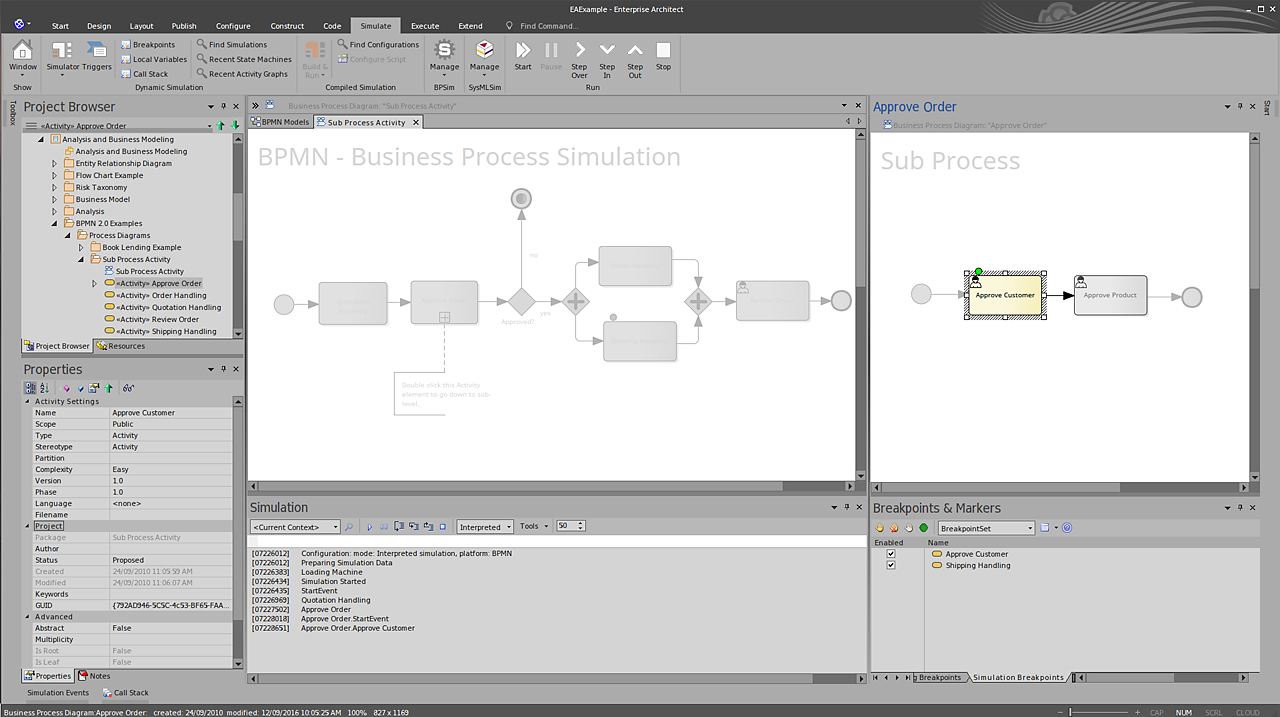Expand the Risk Taxonomy folder
The image size is (1280, 717).
[x=56, y=187]
